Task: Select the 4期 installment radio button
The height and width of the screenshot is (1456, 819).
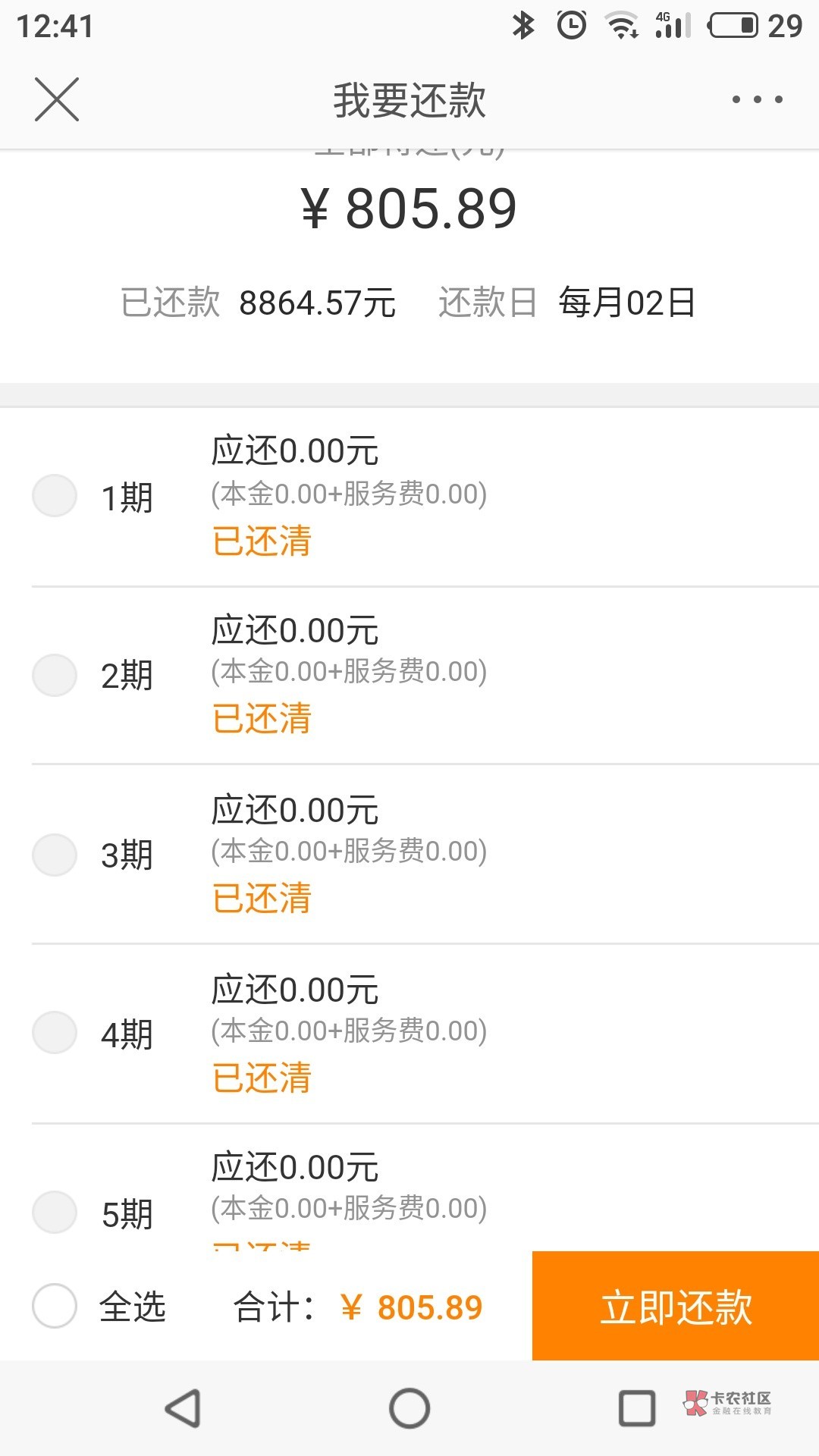Action: 55,1033
